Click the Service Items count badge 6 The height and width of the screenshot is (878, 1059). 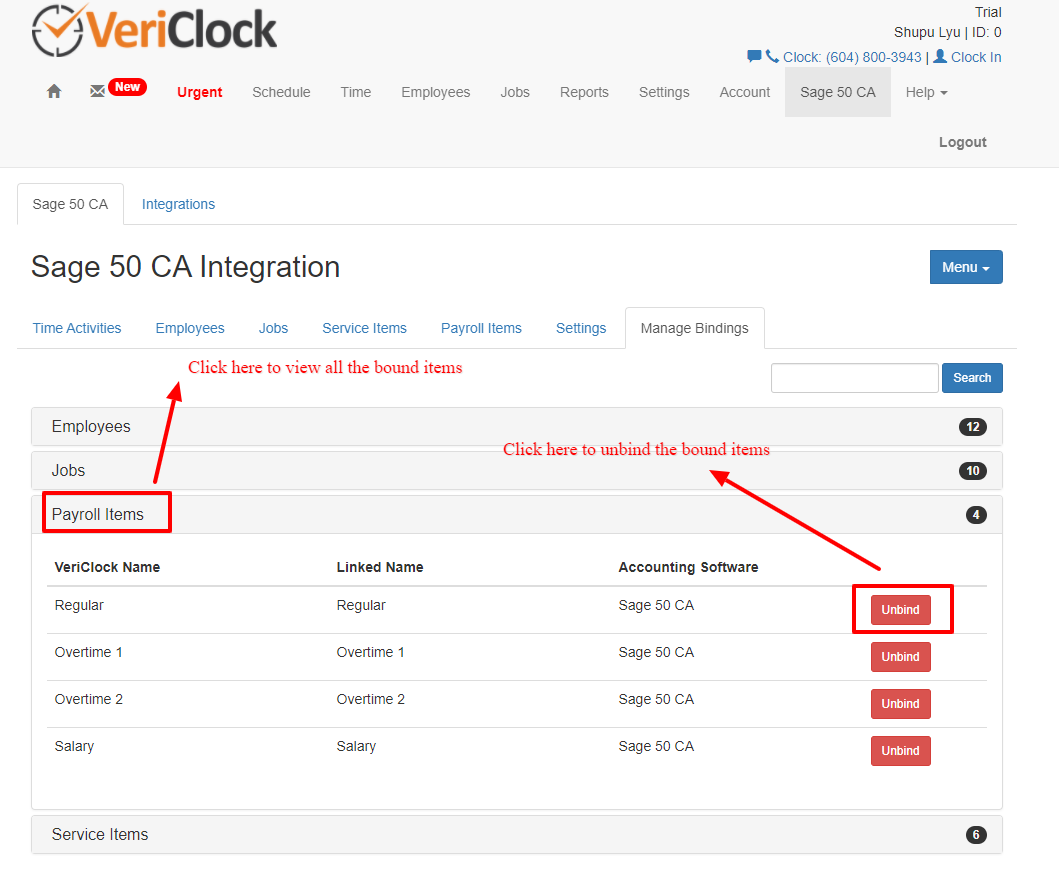click(976, 835)
